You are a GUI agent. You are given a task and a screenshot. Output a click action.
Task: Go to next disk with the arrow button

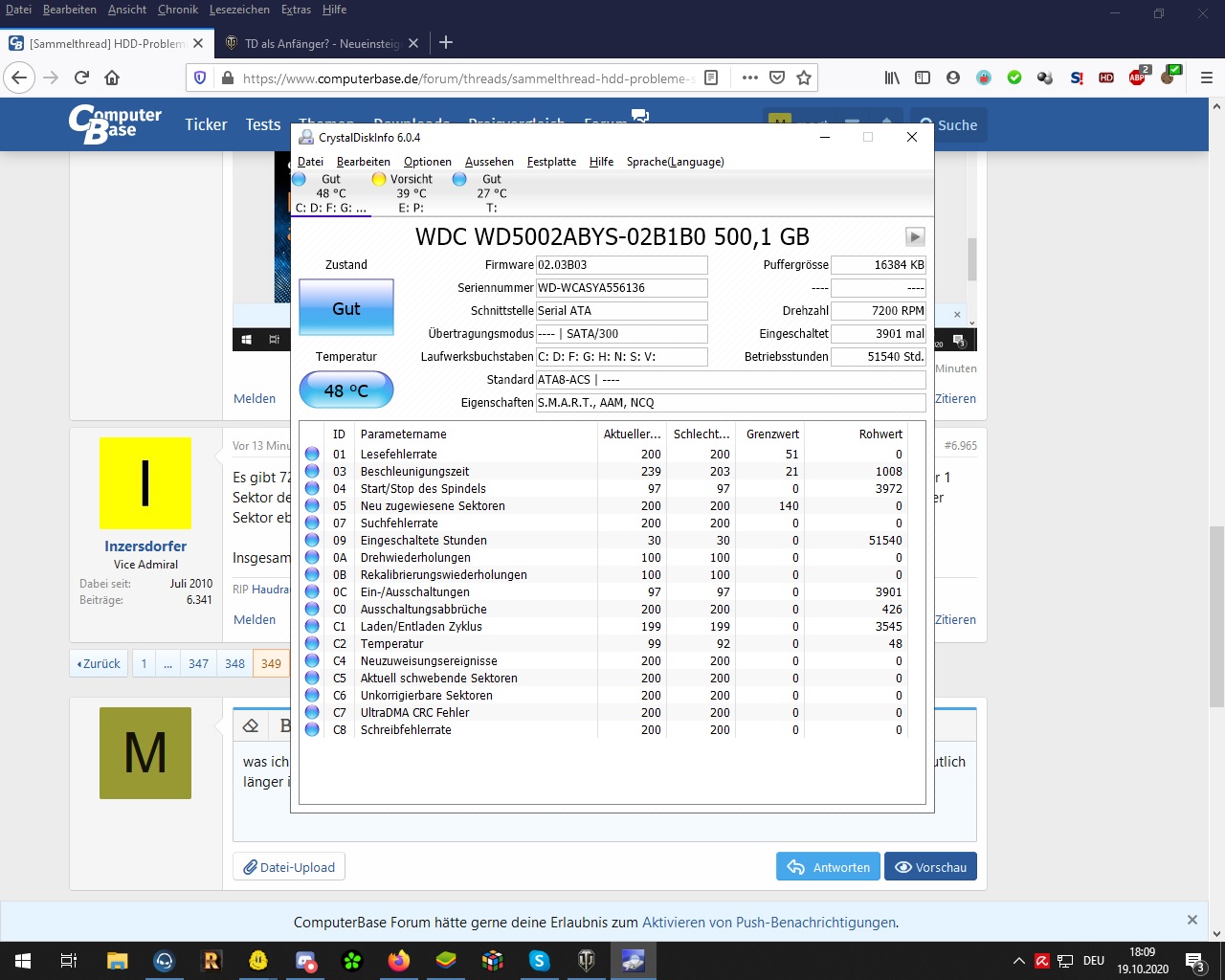(x=915, y=236)
